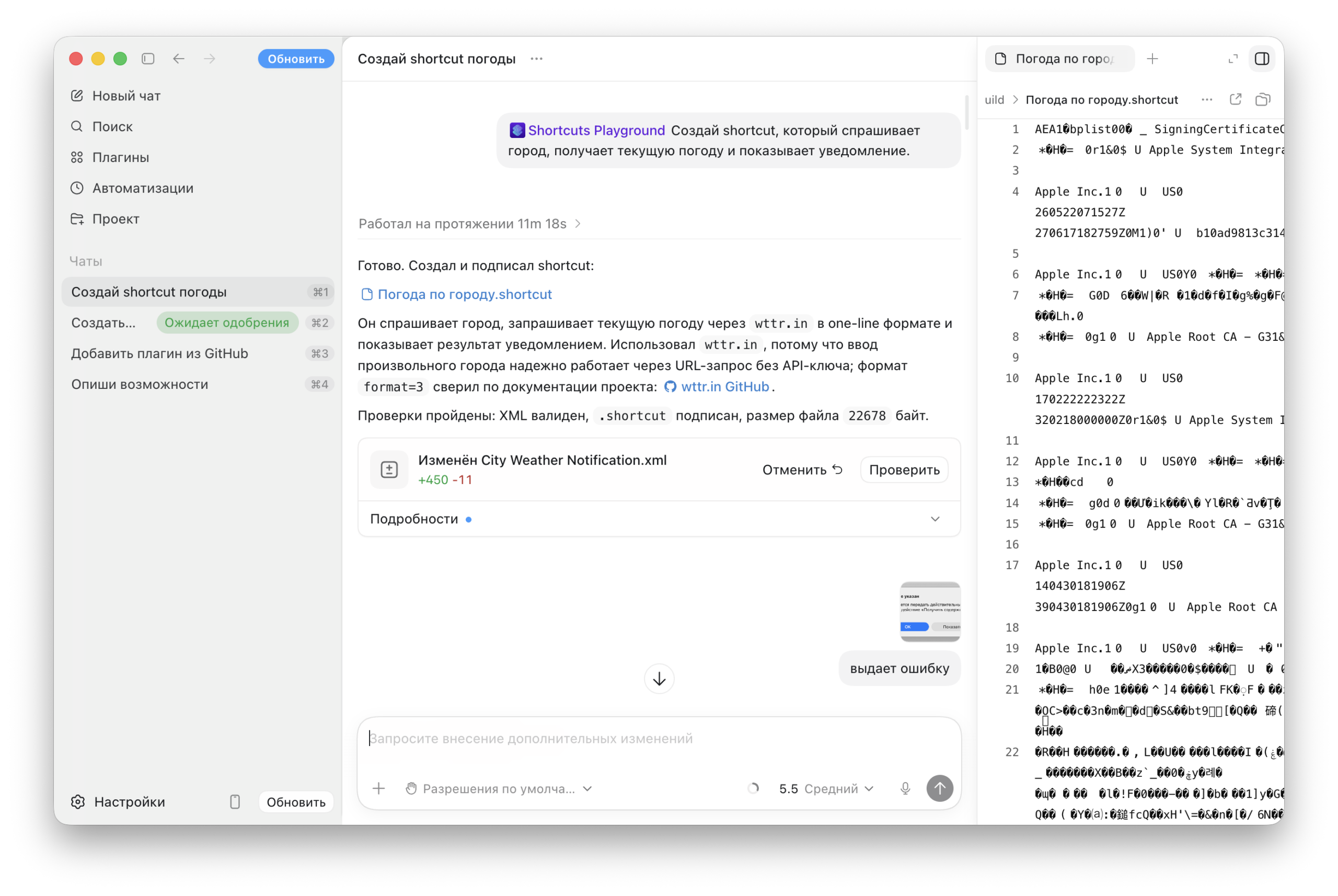Go forward with the right arrow
Screen dimensions: 1338x896
(x=210, y=59)
